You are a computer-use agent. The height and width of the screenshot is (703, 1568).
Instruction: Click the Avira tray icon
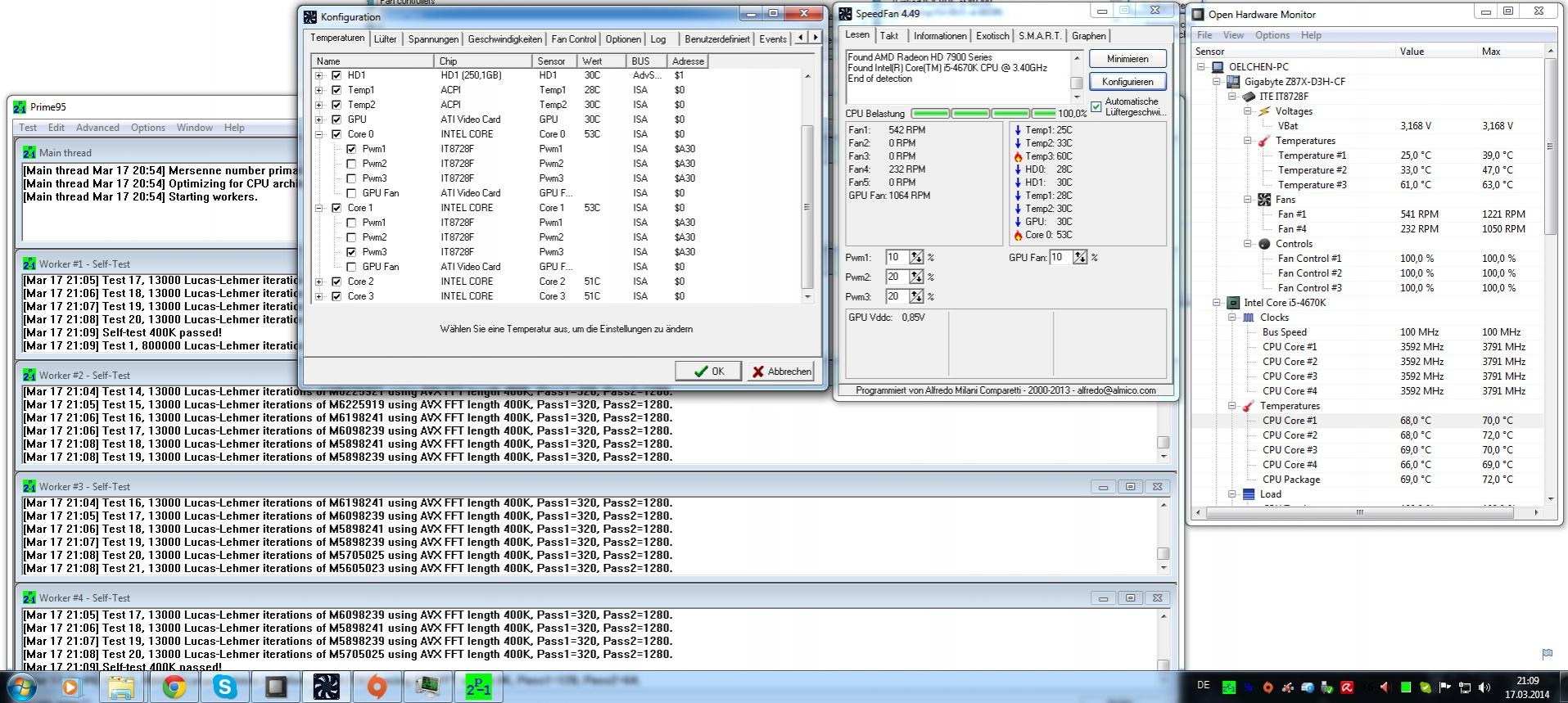[1347, 687]
